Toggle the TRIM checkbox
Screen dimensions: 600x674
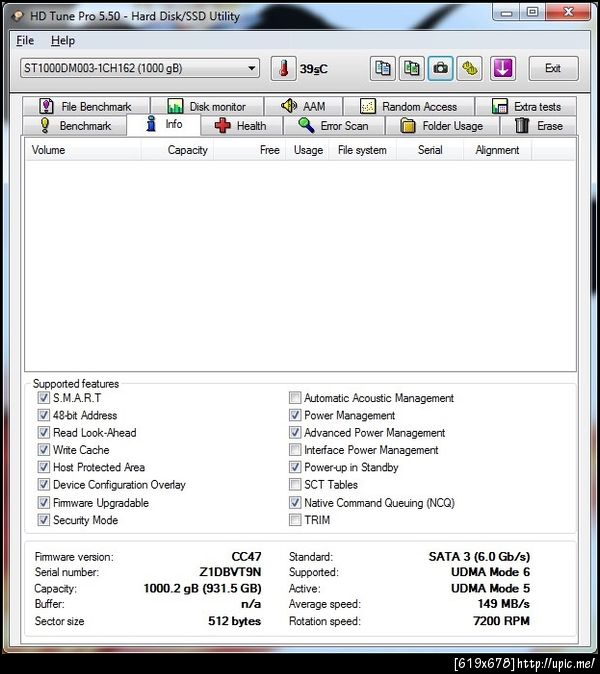295,520
